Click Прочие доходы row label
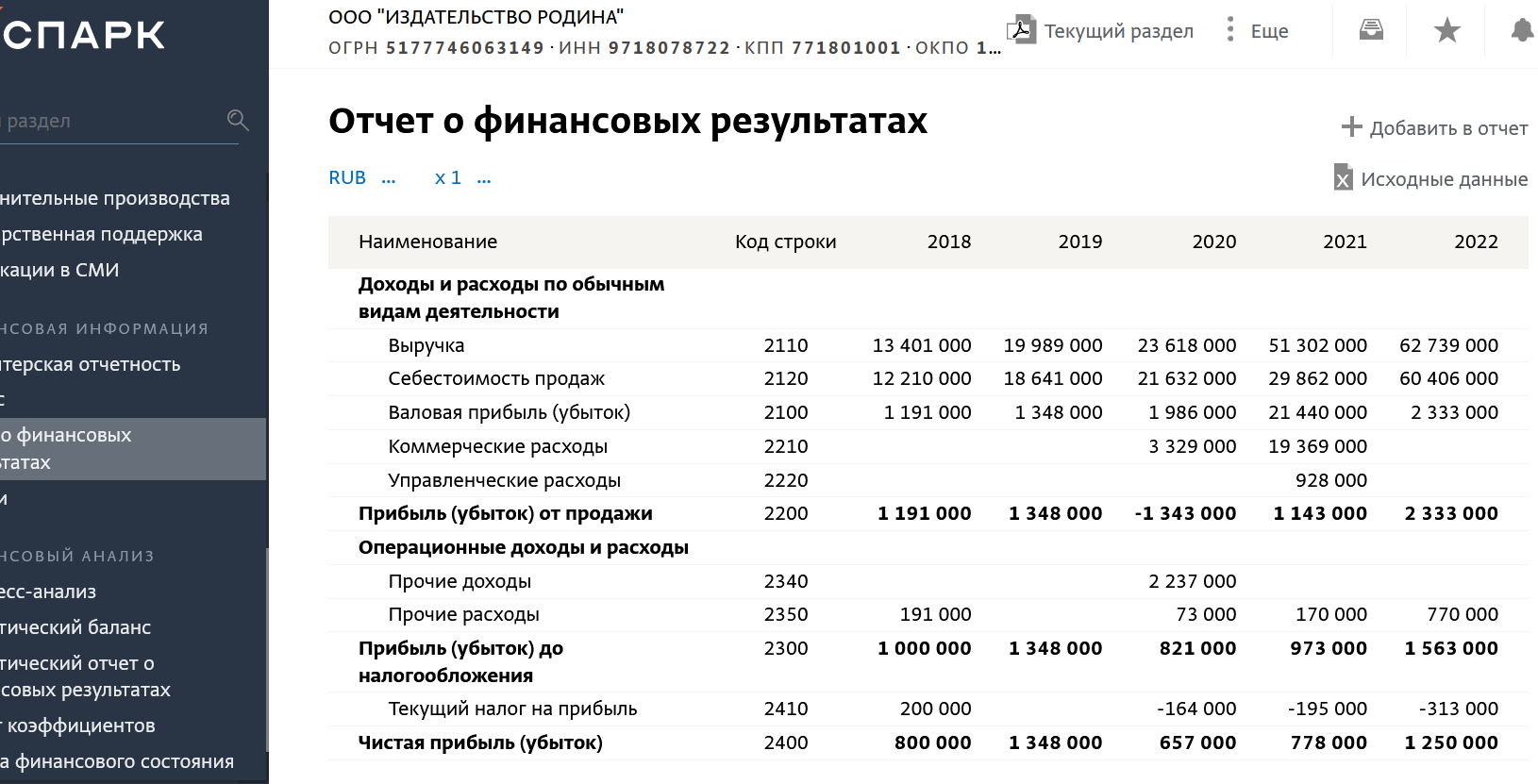 460,581
